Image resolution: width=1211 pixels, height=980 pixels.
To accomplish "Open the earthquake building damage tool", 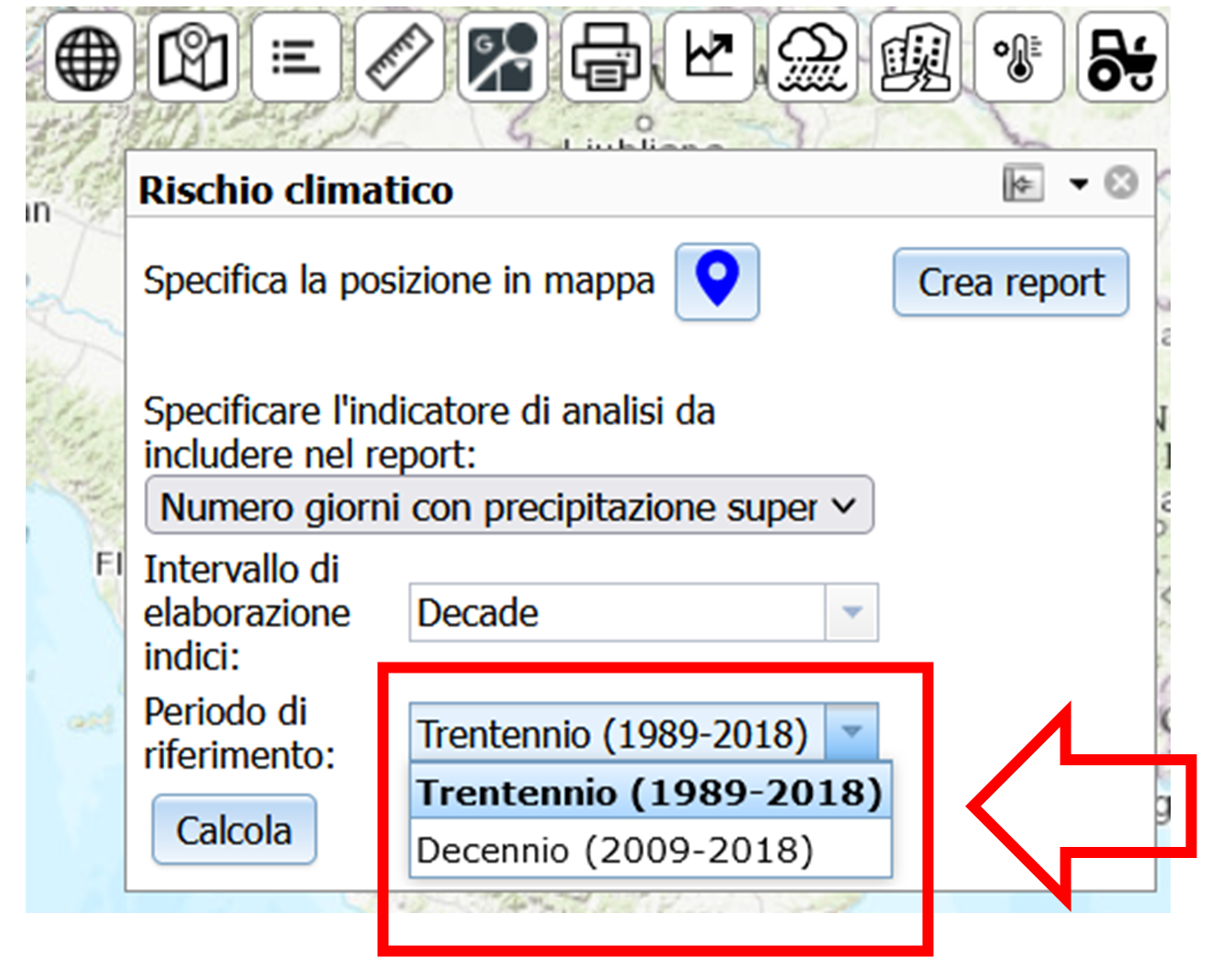I will (916, 58).
